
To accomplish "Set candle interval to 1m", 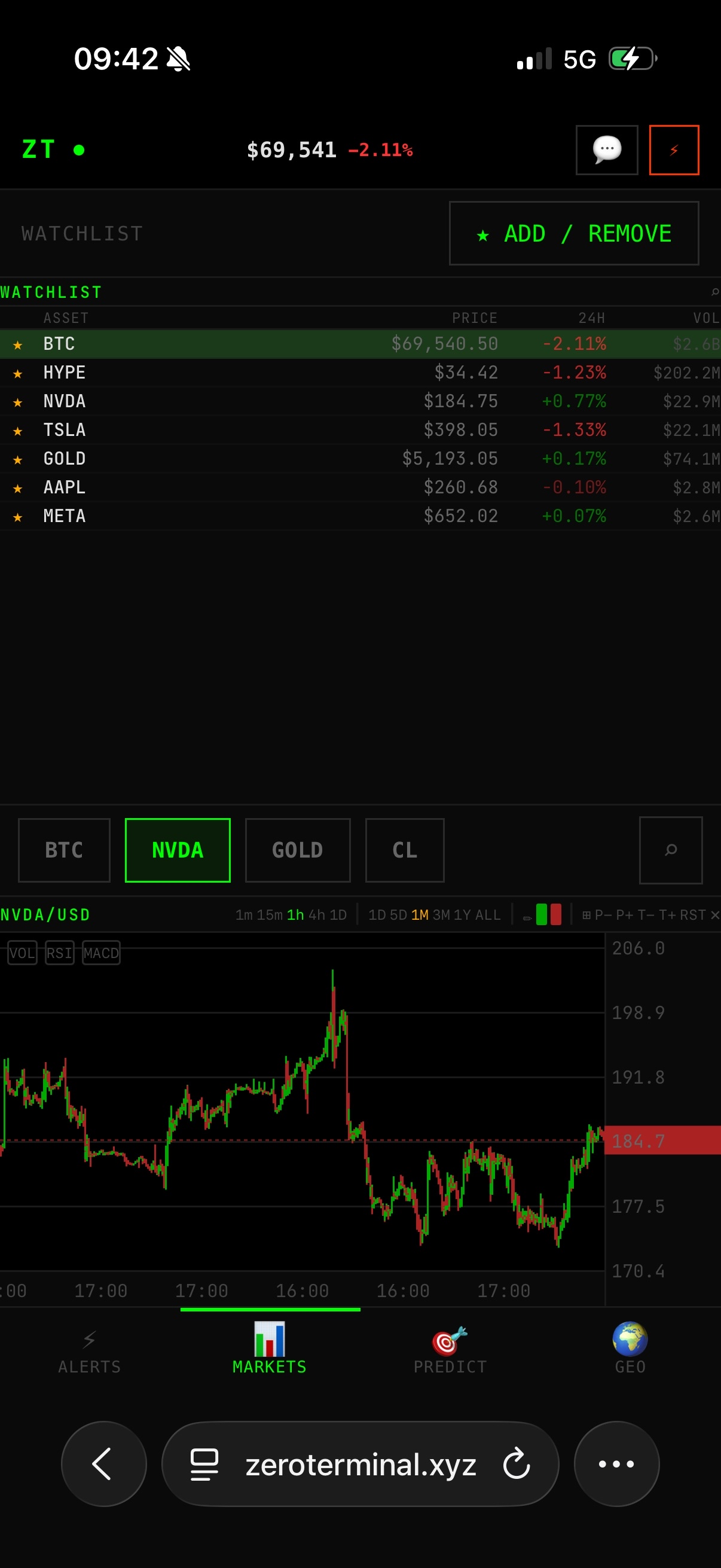I will 244,915.
